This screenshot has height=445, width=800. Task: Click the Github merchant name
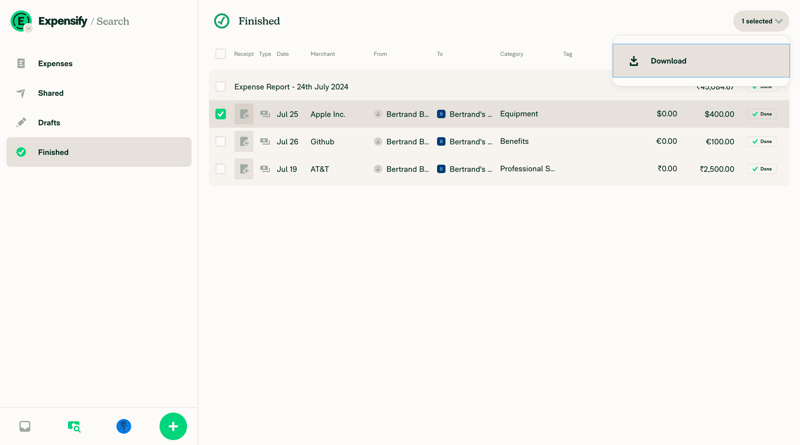pyautogui.click(x=322, y=142)
